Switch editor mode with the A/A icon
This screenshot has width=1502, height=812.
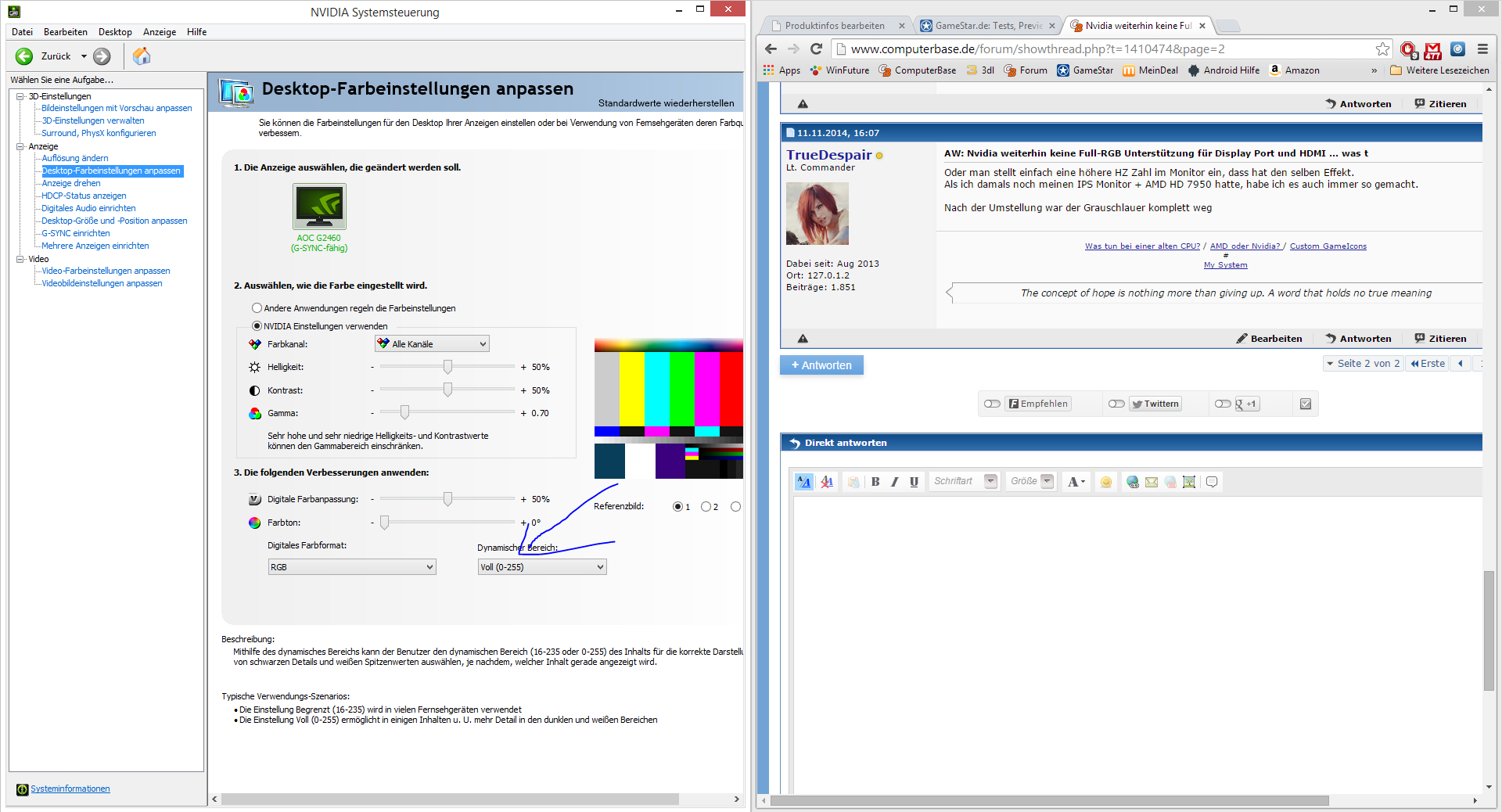click(804, 482)
